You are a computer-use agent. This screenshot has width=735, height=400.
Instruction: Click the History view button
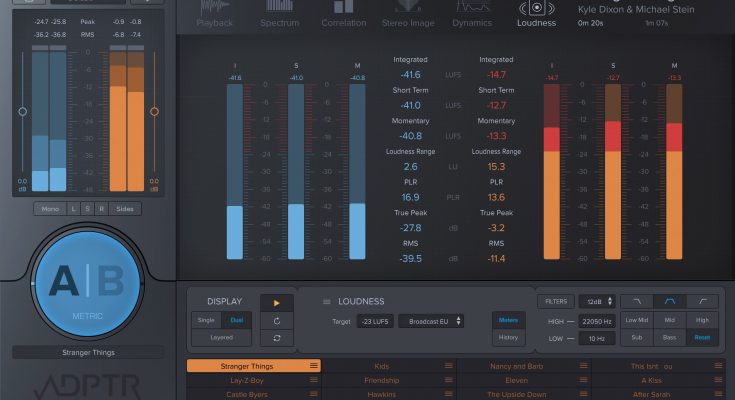click(506, 338)
